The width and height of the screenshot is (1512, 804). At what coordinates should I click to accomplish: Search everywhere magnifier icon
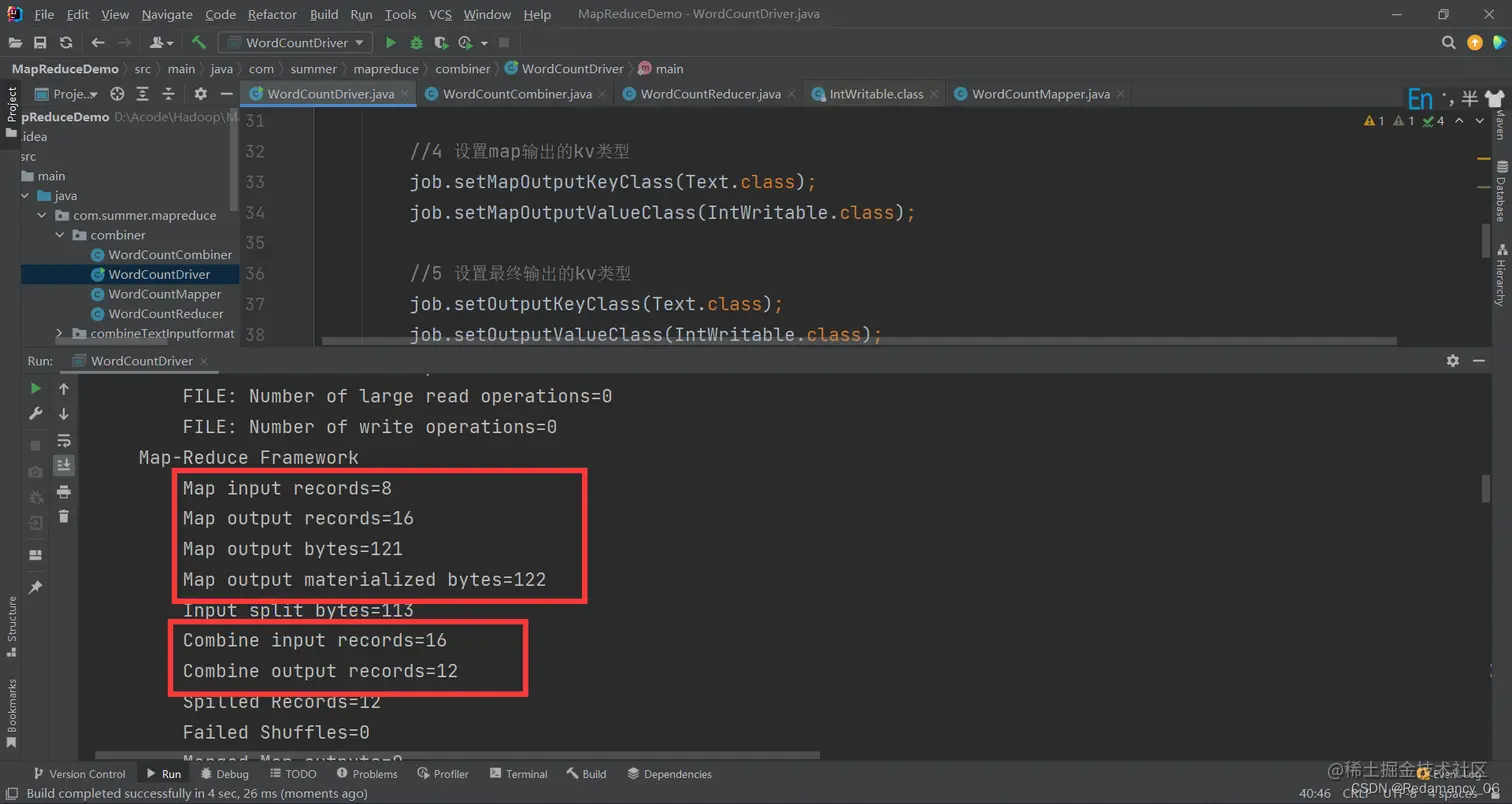pos(1449,43)
